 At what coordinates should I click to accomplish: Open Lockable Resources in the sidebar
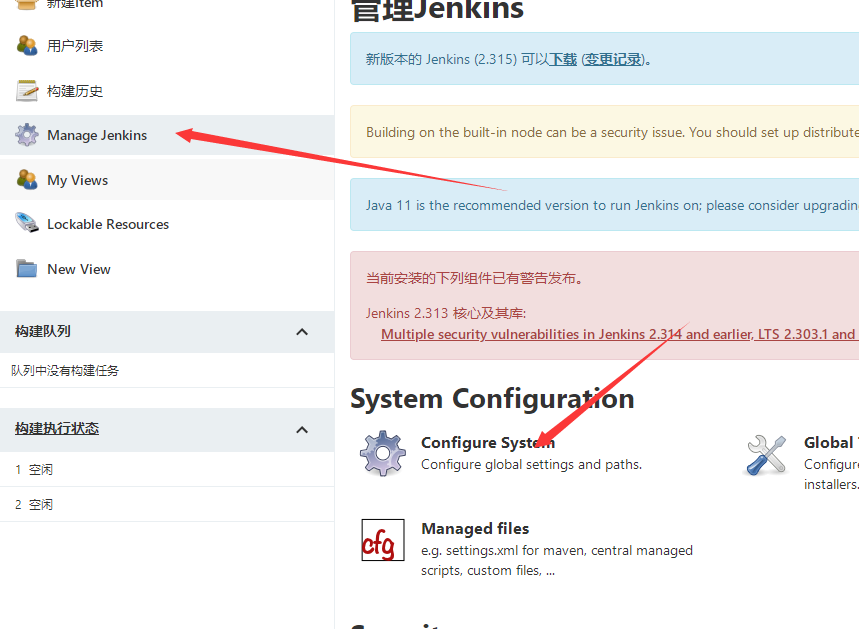click(x=108, y=224)
